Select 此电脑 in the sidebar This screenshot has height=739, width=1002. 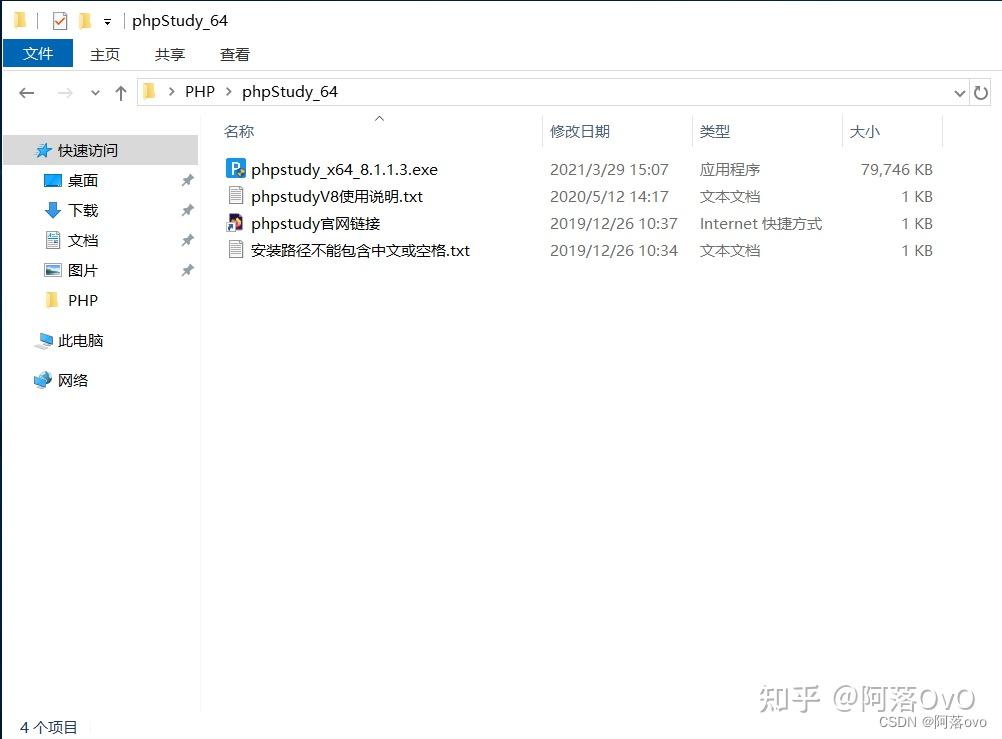pos(80,340)
